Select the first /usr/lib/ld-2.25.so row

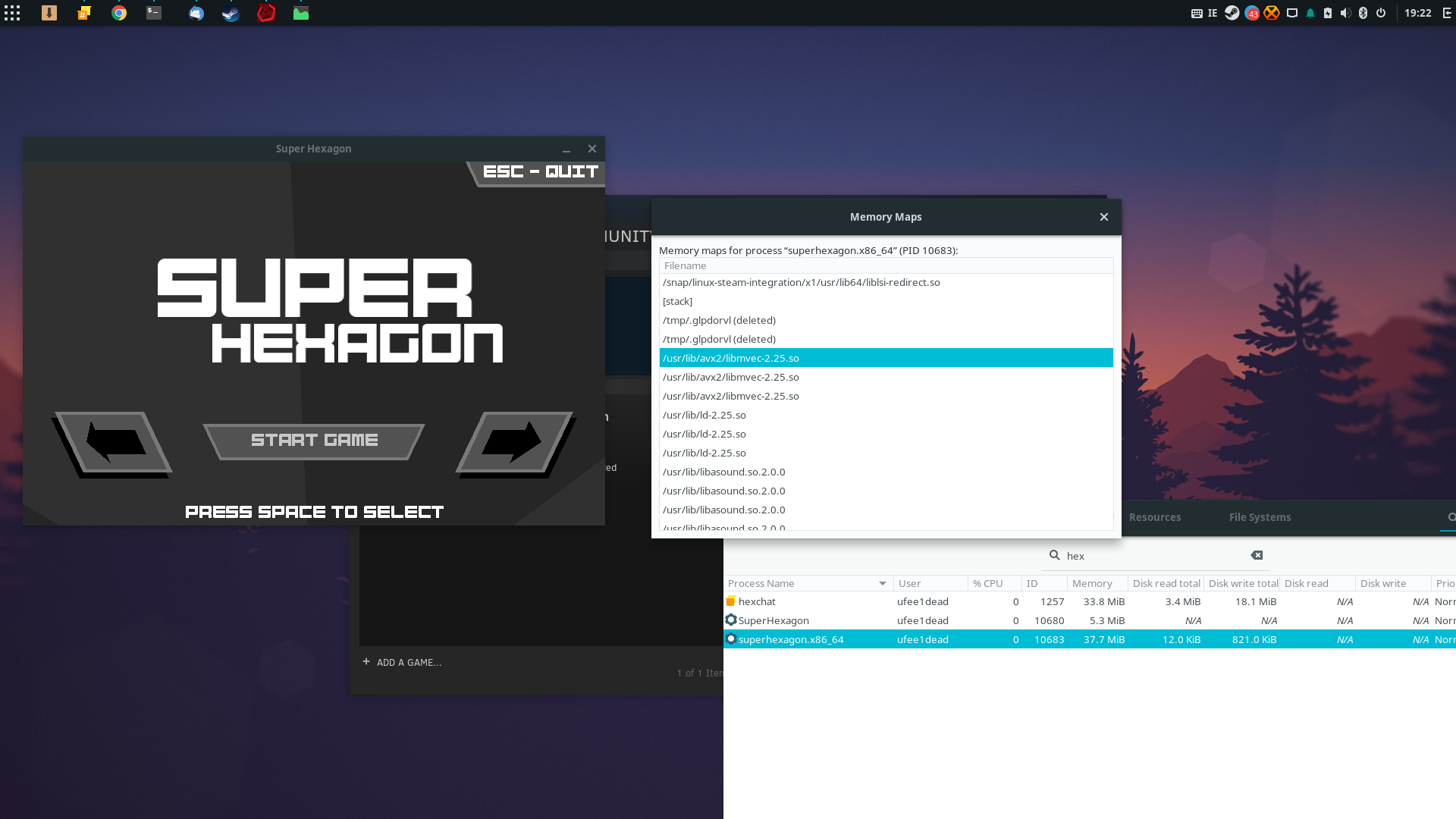886,415
